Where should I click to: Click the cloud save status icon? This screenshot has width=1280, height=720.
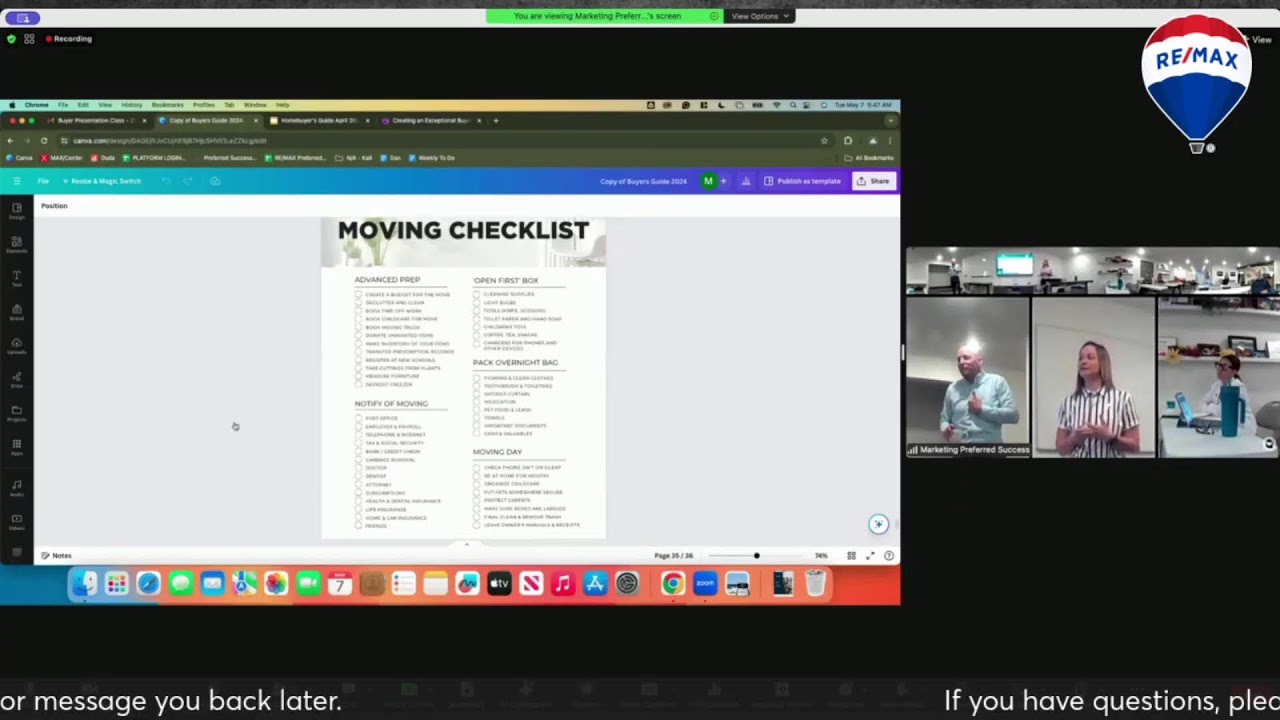tap(215, 181)
